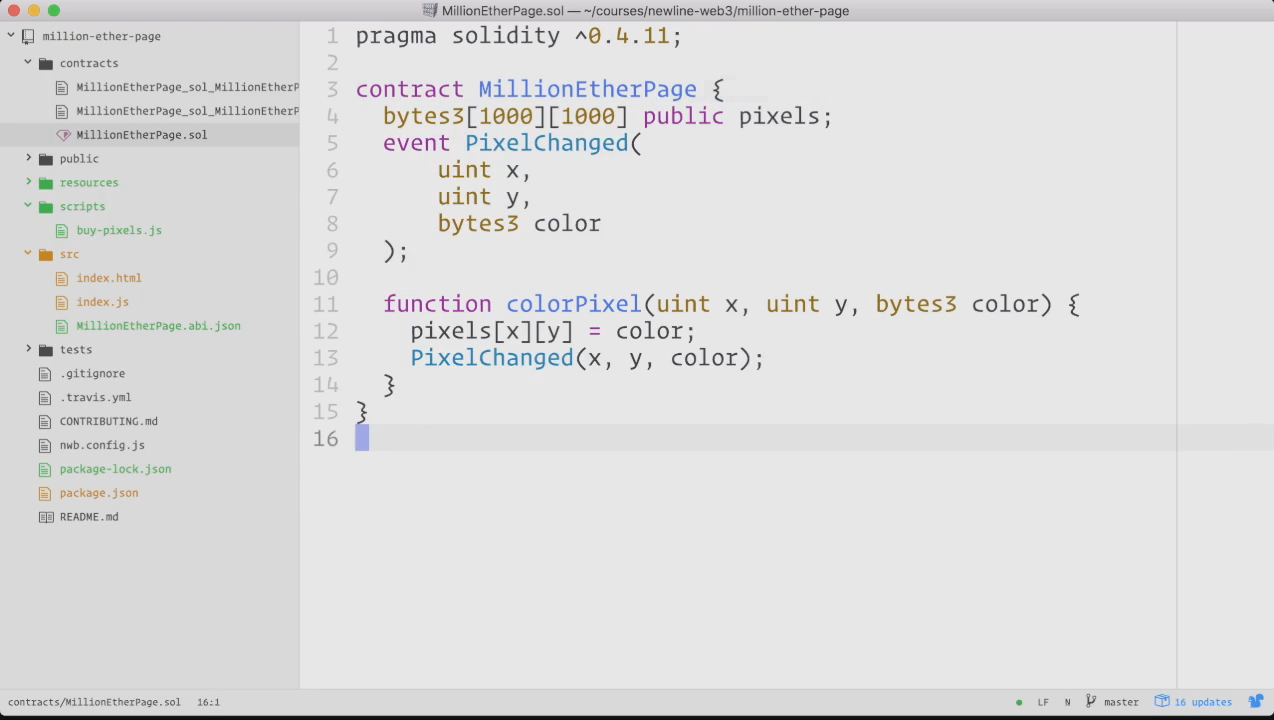1274x720 pixels.
Task: Click the package updates box icon
Action: (x=1162, y=702)
